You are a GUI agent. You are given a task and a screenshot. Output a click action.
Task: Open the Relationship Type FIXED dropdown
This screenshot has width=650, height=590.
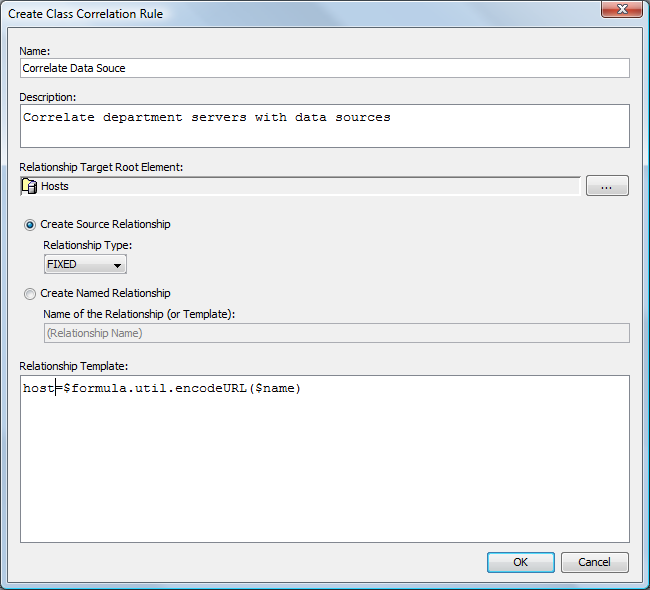click(x=85, y=264)
